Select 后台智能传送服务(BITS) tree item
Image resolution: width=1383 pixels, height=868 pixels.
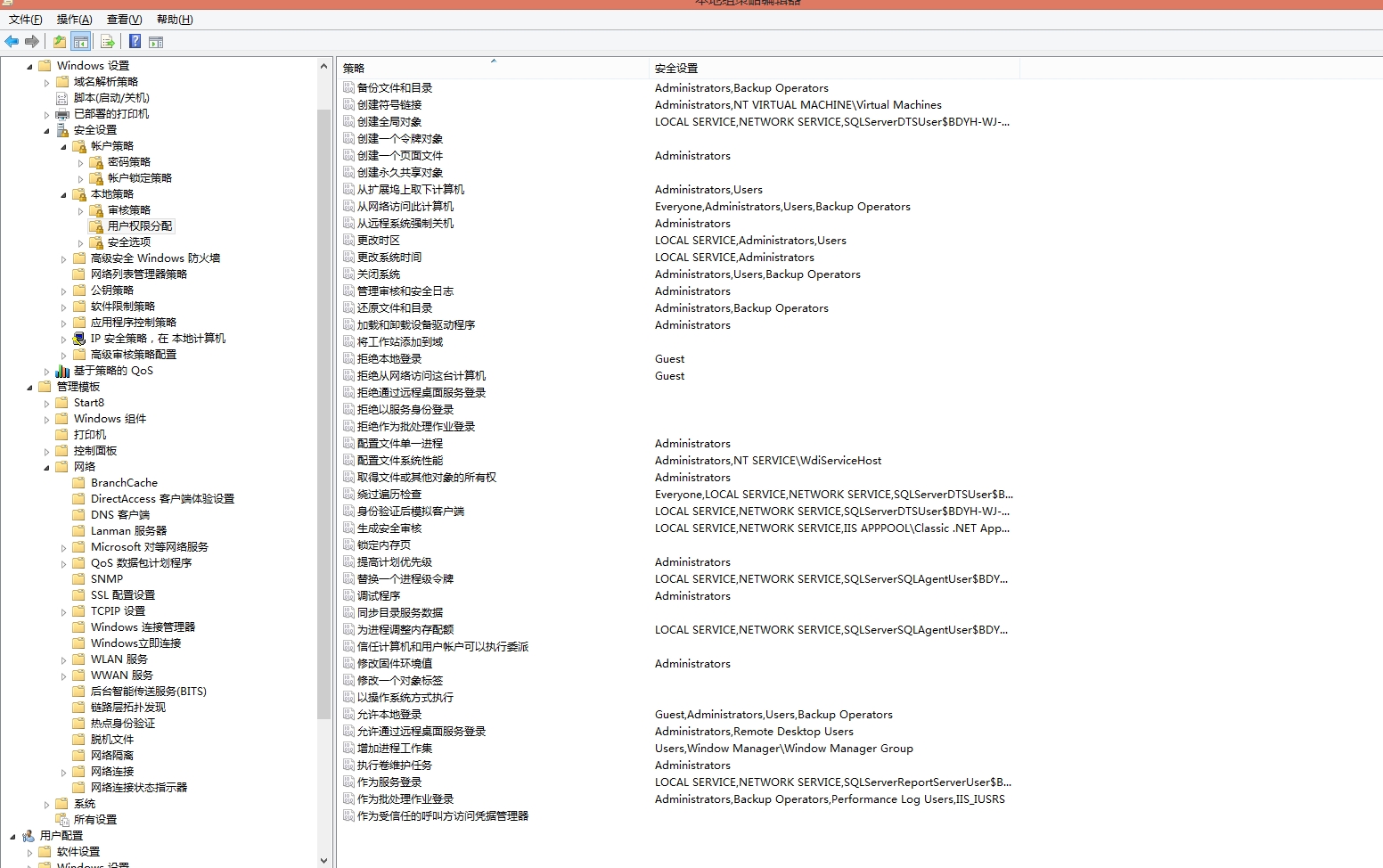149,692
